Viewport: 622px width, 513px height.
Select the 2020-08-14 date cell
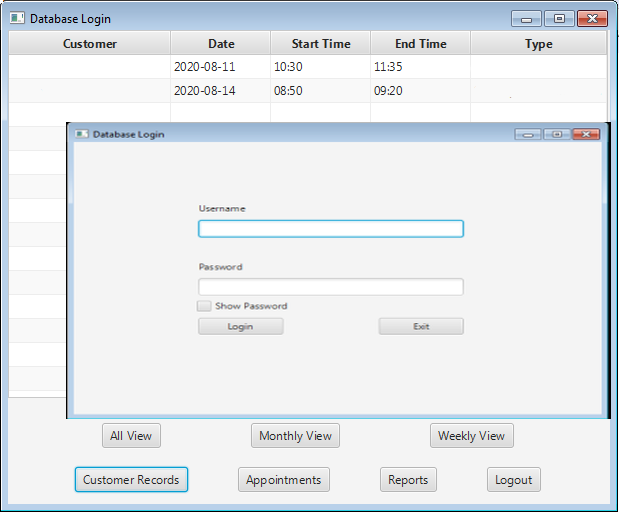coord(221,91)
